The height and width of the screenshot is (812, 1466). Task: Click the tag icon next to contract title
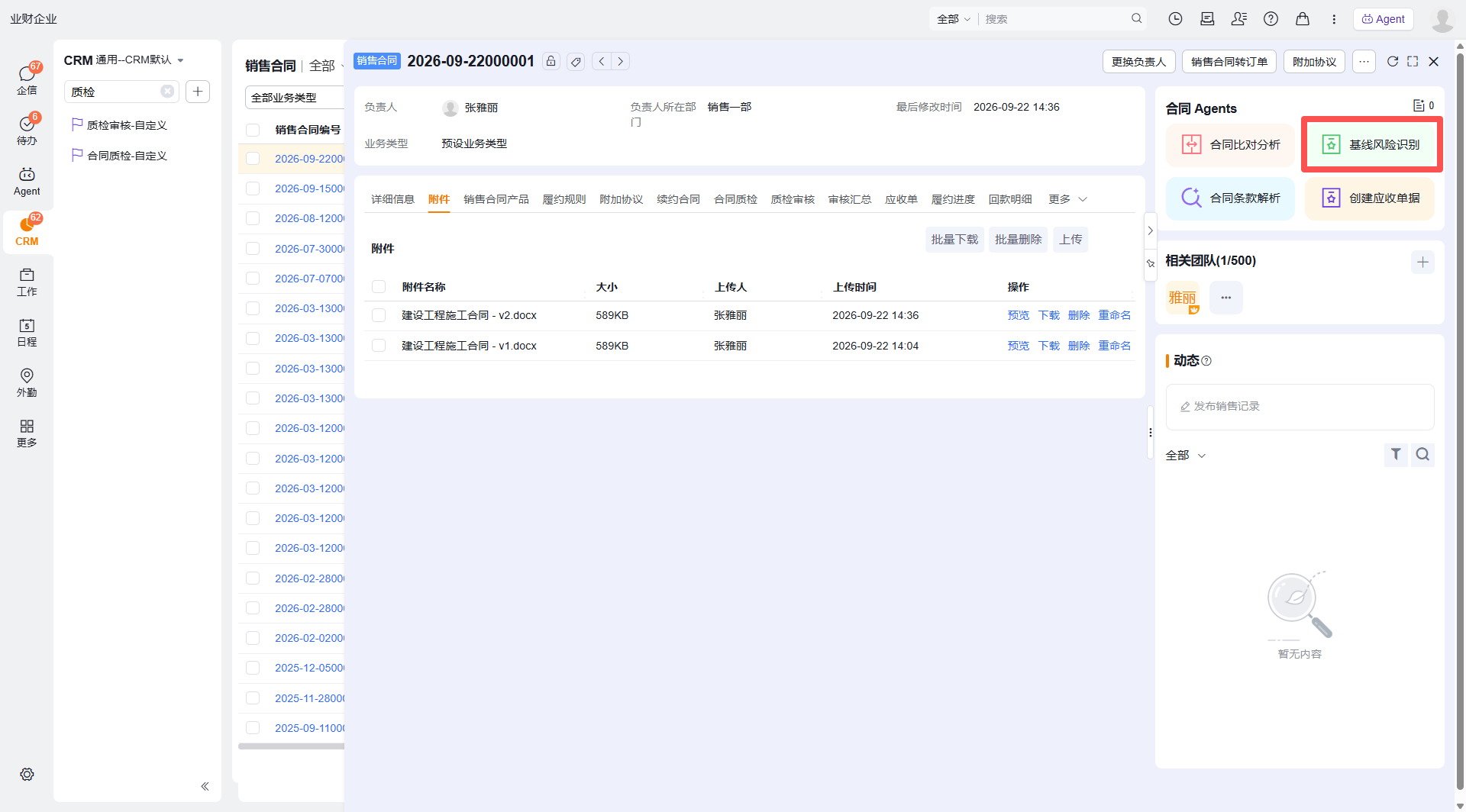point(576,61)
